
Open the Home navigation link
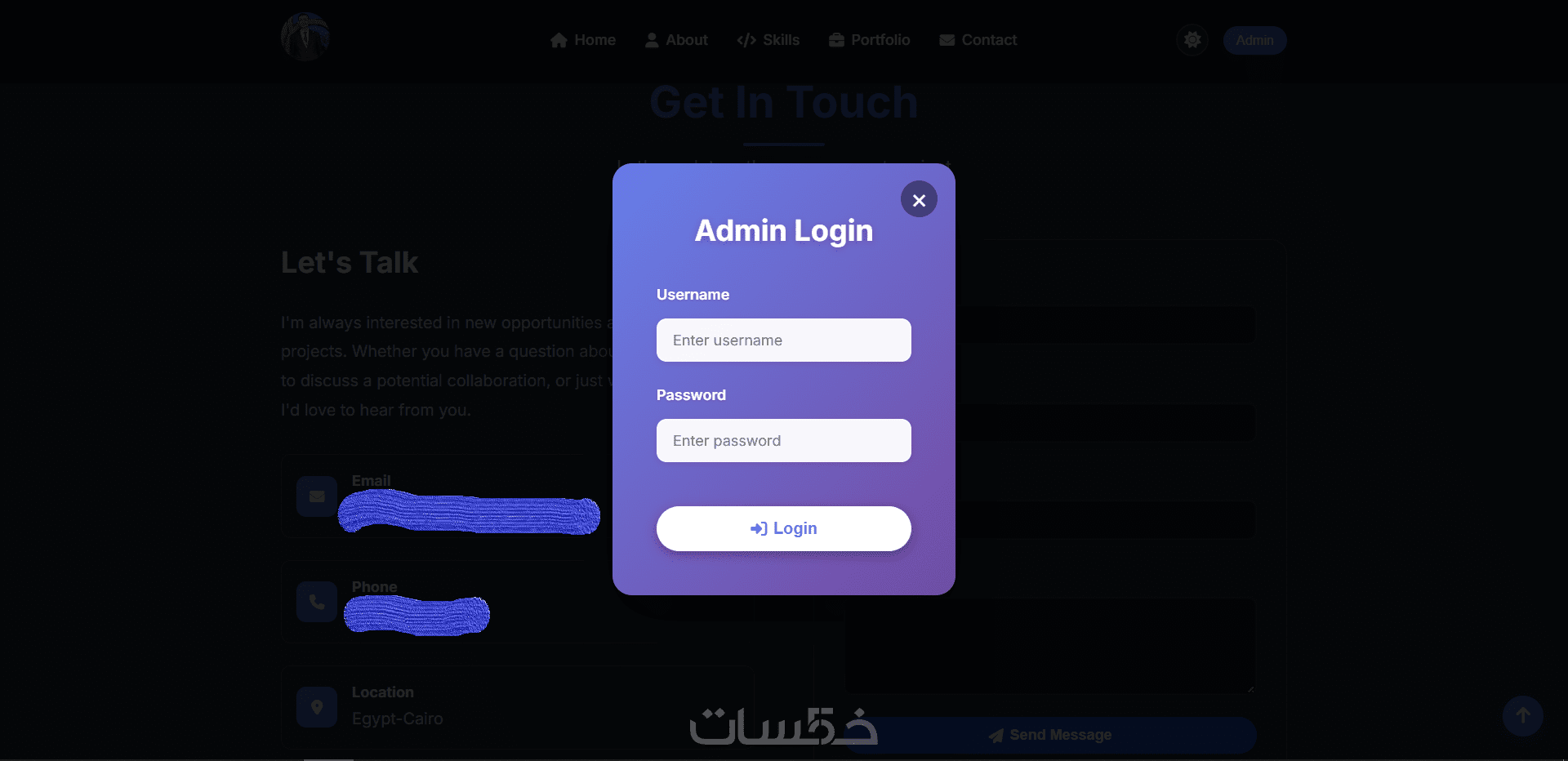tap(583, 40)
